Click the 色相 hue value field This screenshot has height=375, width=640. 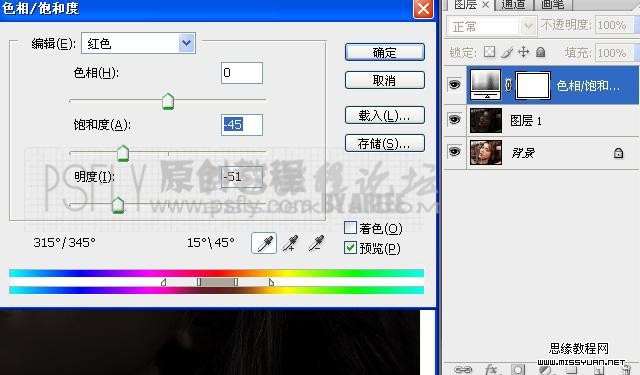click(x=242, y=73)
